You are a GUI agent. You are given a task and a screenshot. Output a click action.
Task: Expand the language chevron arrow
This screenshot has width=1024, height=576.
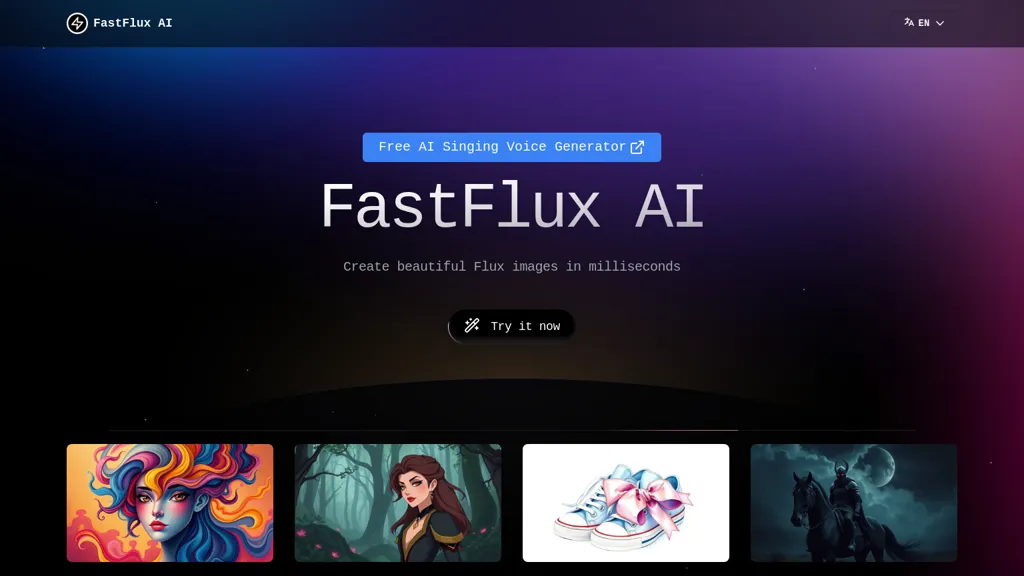pyautogui.click(x=940, y=23)
